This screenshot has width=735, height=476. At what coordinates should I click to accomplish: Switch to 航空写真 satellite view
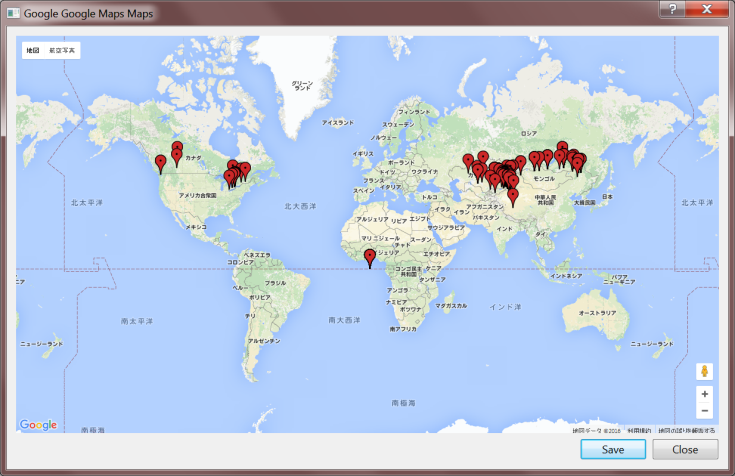pos(61,49)
